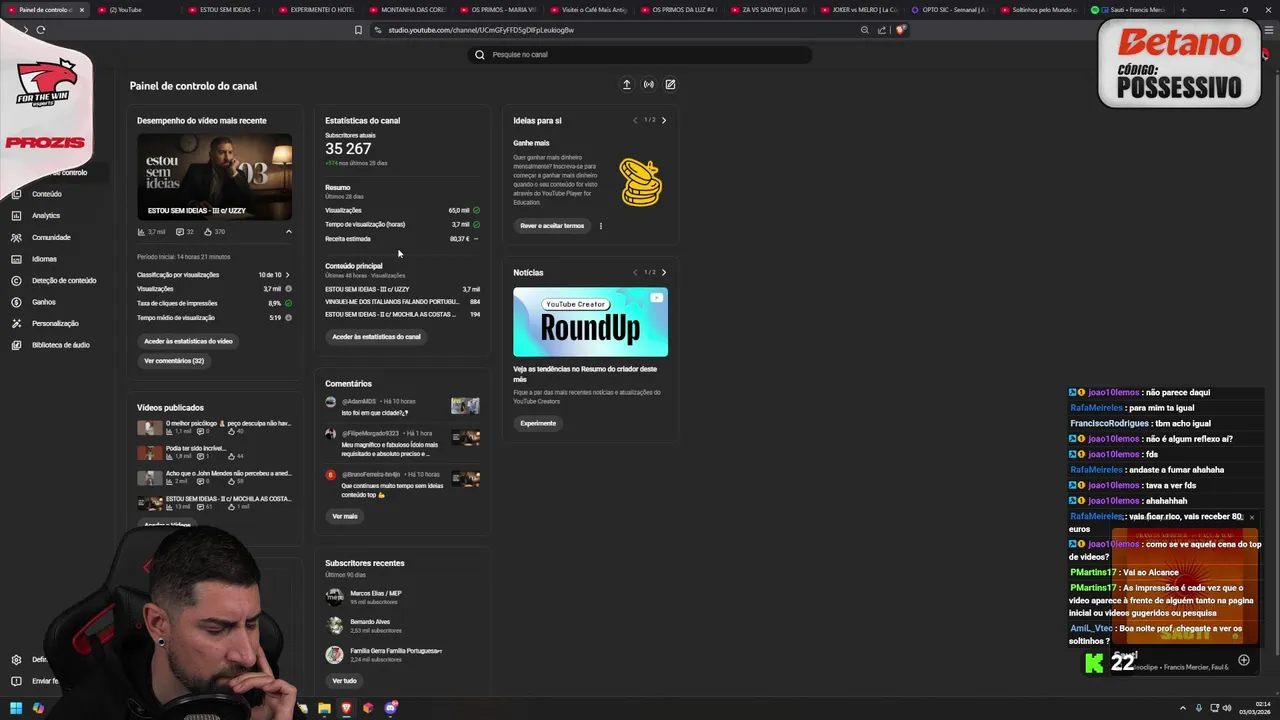Click the upload videos icon
Screen dimensions: 1280x720
coord(627,85)
